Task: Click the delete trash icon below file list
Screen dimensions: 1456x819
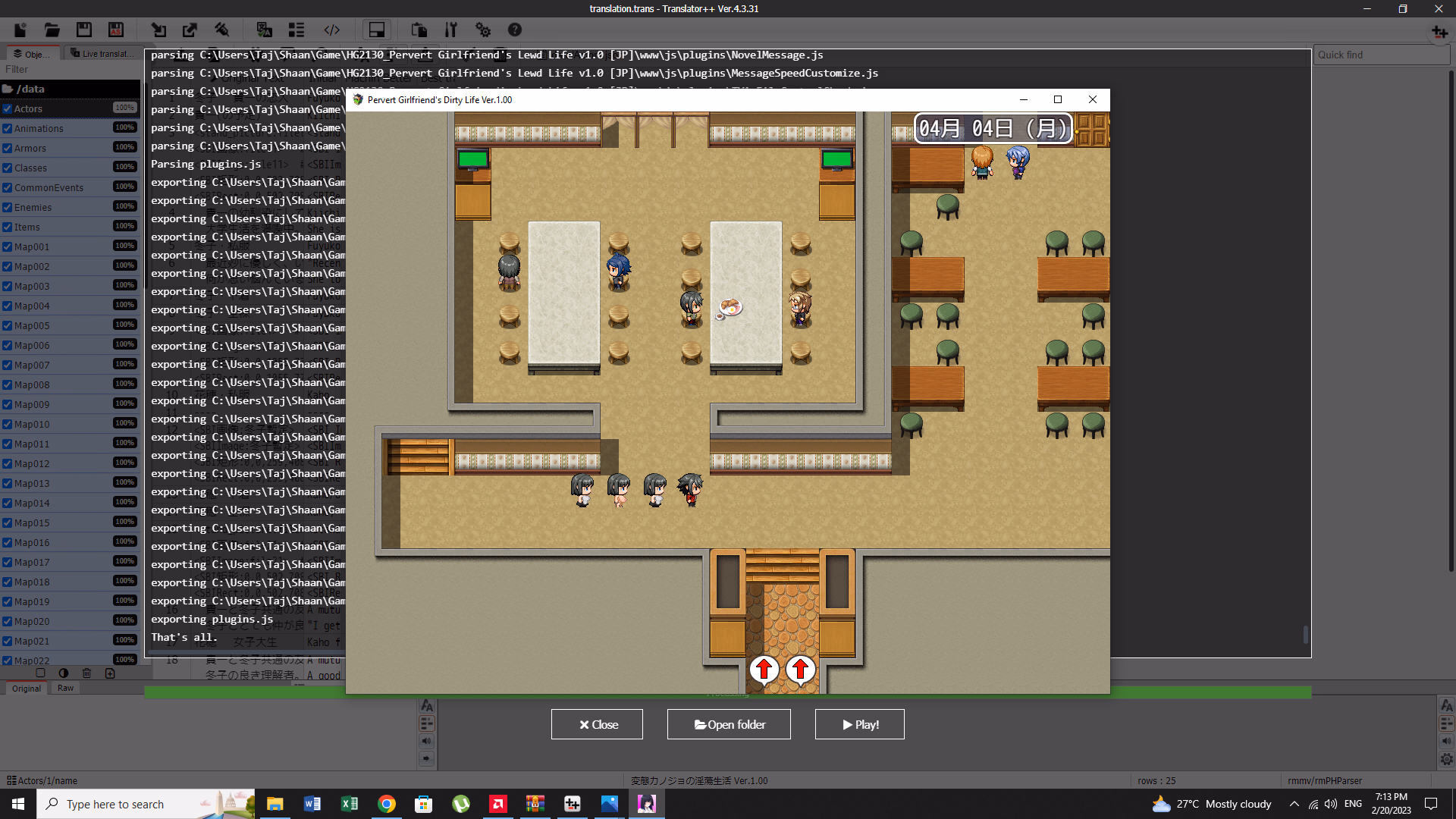Action: (x=86, y=673)
